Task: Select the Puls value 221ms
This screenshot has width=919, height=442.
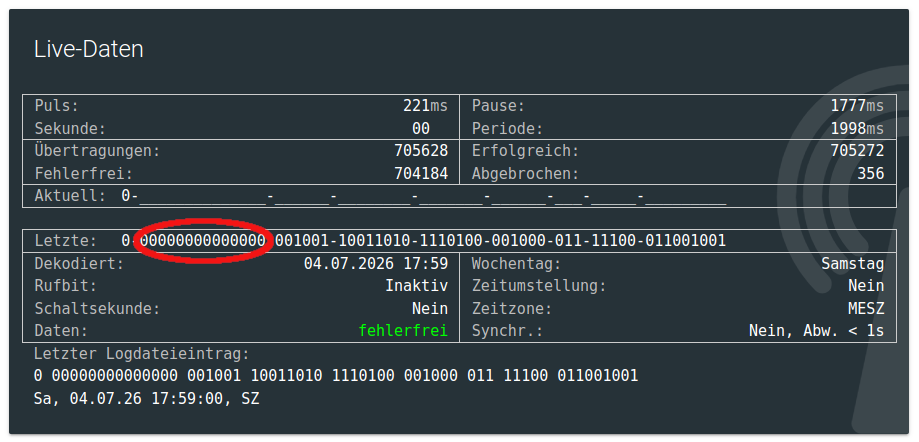Action: pyautogui.click(x=426, y=106)
